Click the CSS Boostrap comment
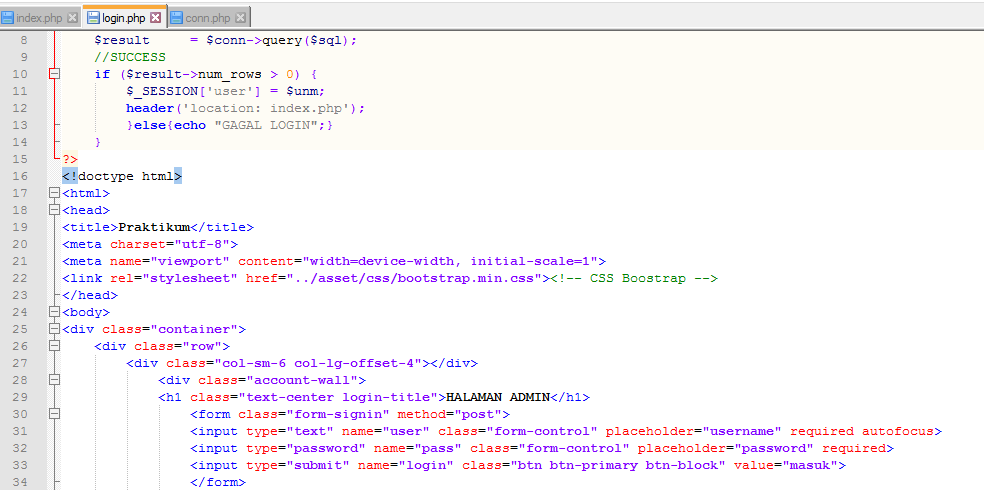Viewport: 984px width, 490px height. click(634, 278)
